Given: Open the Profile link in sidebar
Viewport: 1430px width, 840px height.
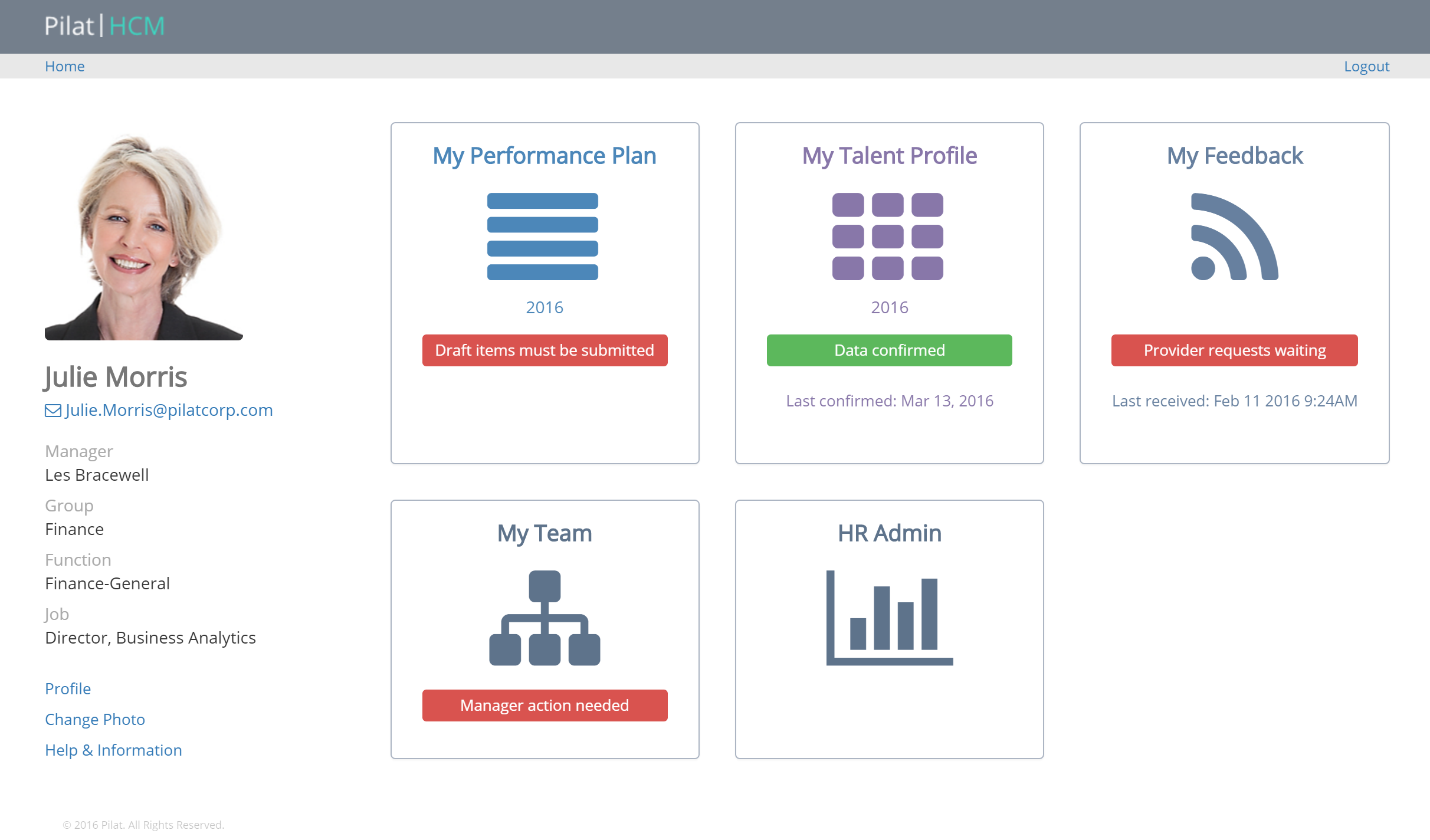Looking at the screenshot, I should [68, 689].
